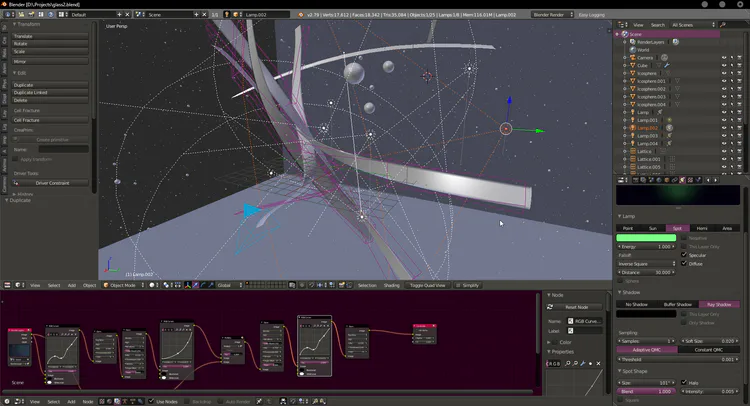Open the Particles properties tab icon
The image size is (750, 406).
point(698,180)
